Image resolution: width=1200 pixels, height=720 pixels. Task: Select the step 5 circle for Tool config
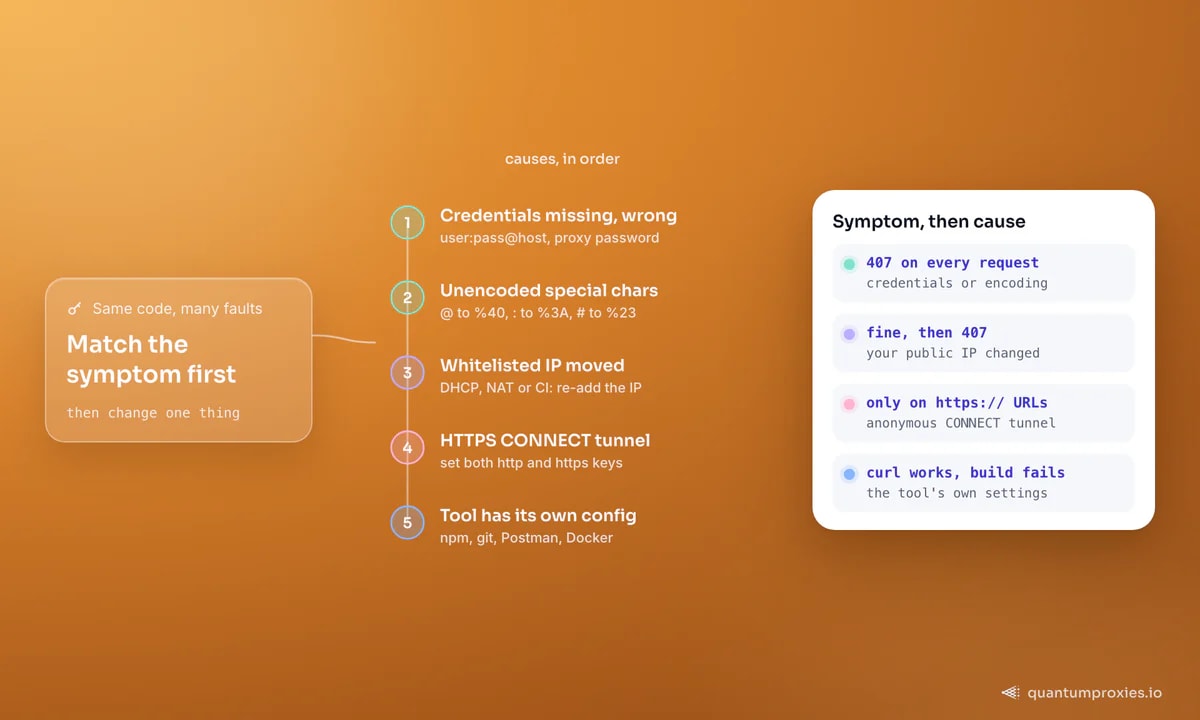[x=407, y=523]
